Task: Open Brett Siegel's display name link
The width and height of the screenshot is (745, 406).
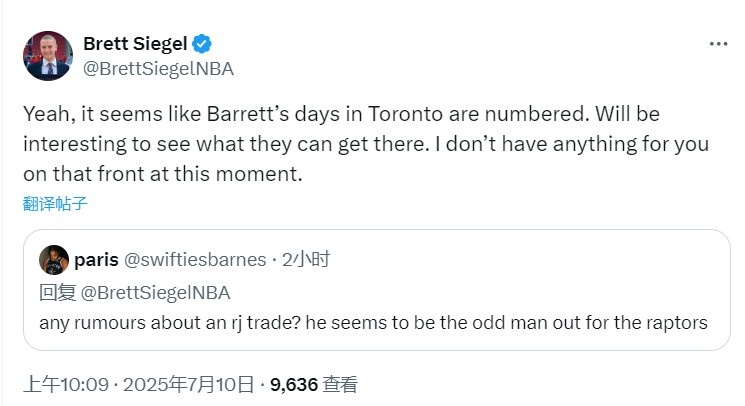Action: pos(136,44)
